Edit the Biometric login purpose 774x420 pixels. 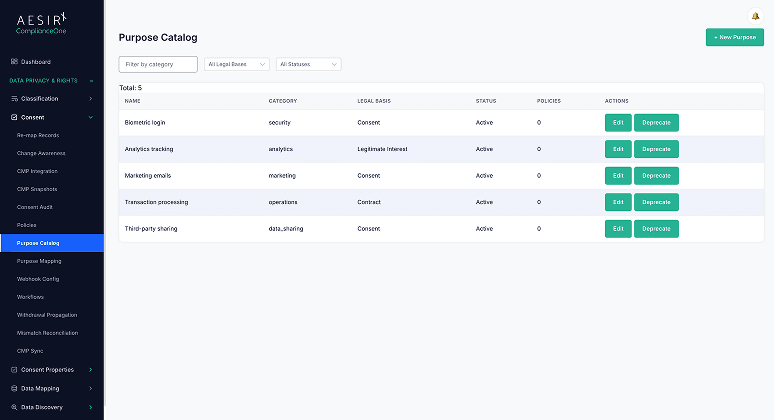617,122
